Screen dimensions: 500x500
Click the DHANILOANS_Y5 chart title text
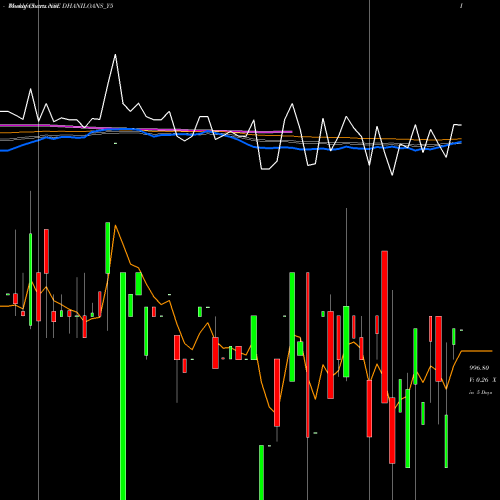click(88, 6)
